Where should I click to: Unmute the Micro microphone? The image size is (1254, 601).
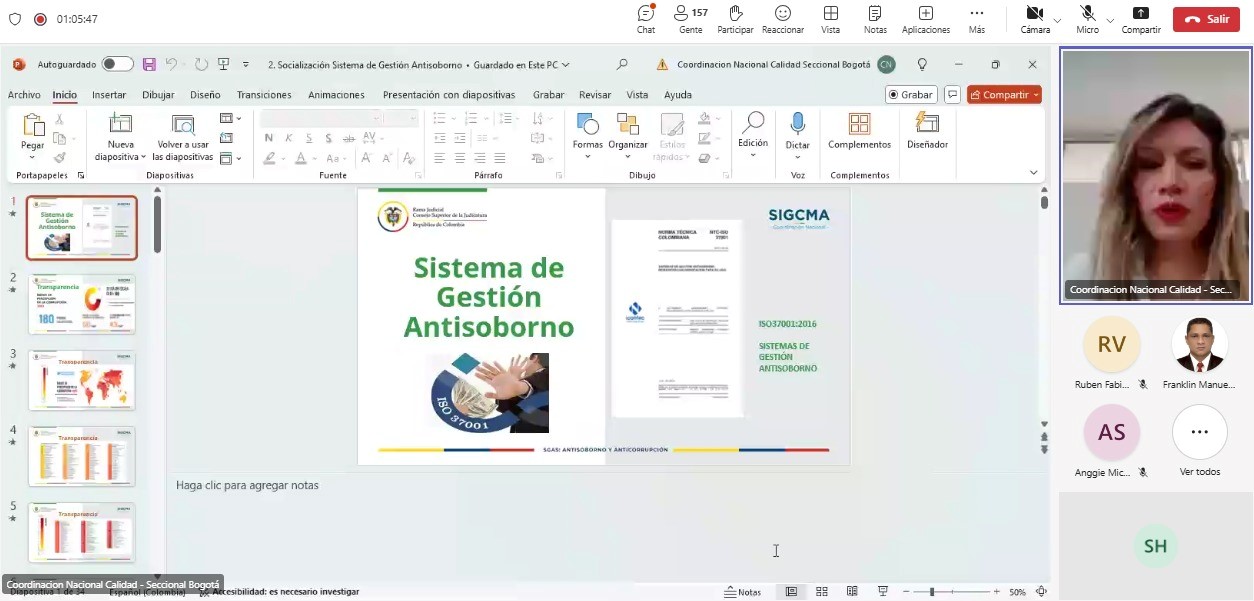click(1087, 18)
